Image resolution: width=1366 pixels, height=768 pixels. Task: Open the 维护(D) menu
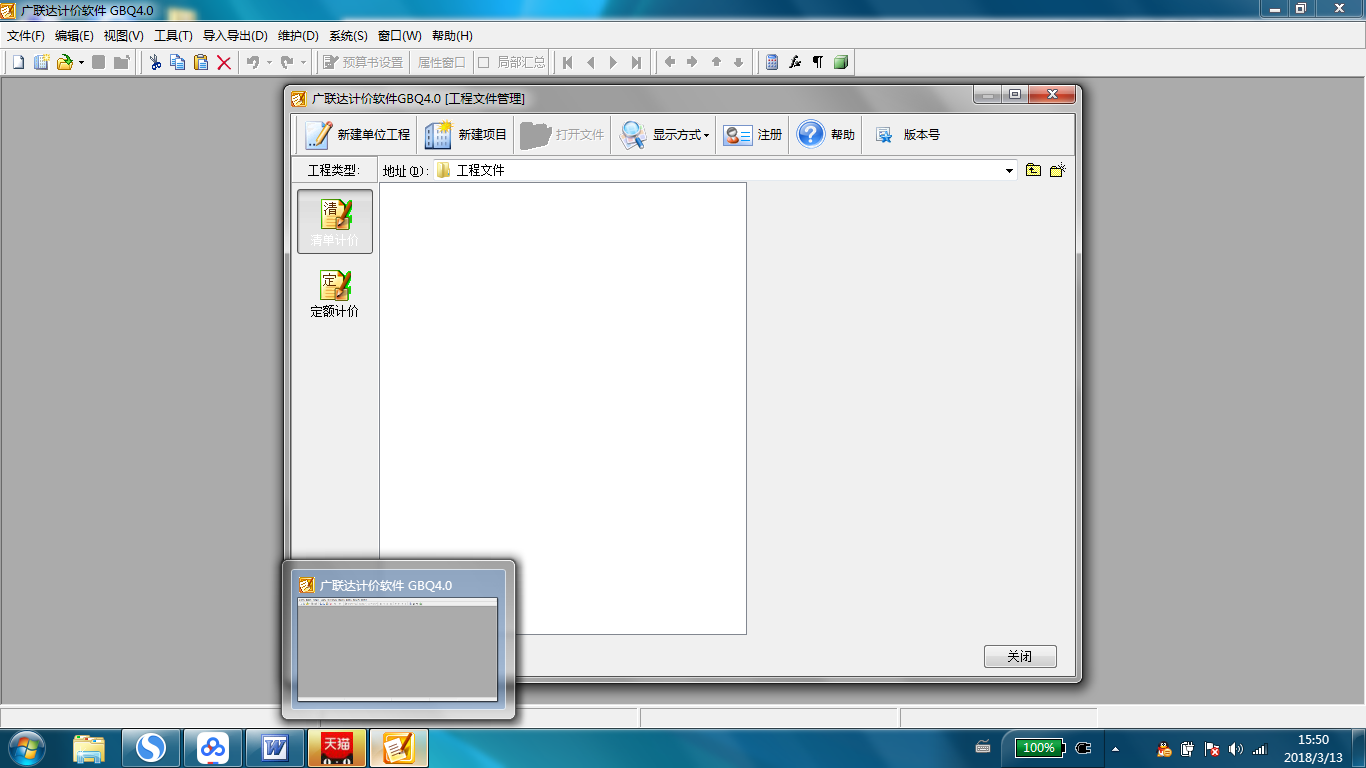pyautogui.click(x=298, y=35)
